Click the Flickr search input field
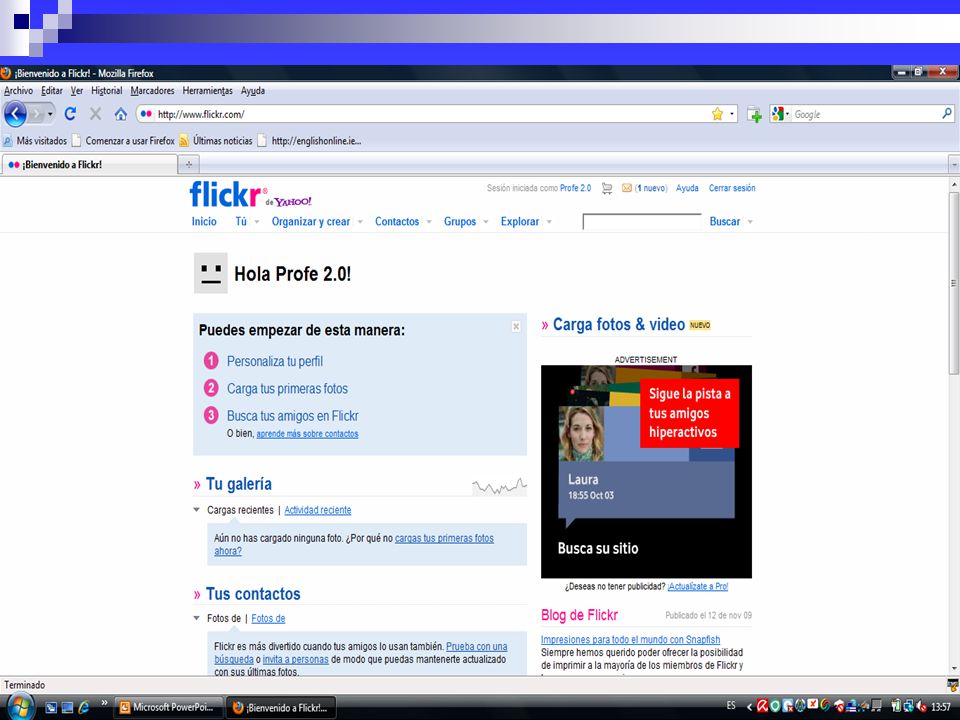960x720 pixels. [642, 222]
